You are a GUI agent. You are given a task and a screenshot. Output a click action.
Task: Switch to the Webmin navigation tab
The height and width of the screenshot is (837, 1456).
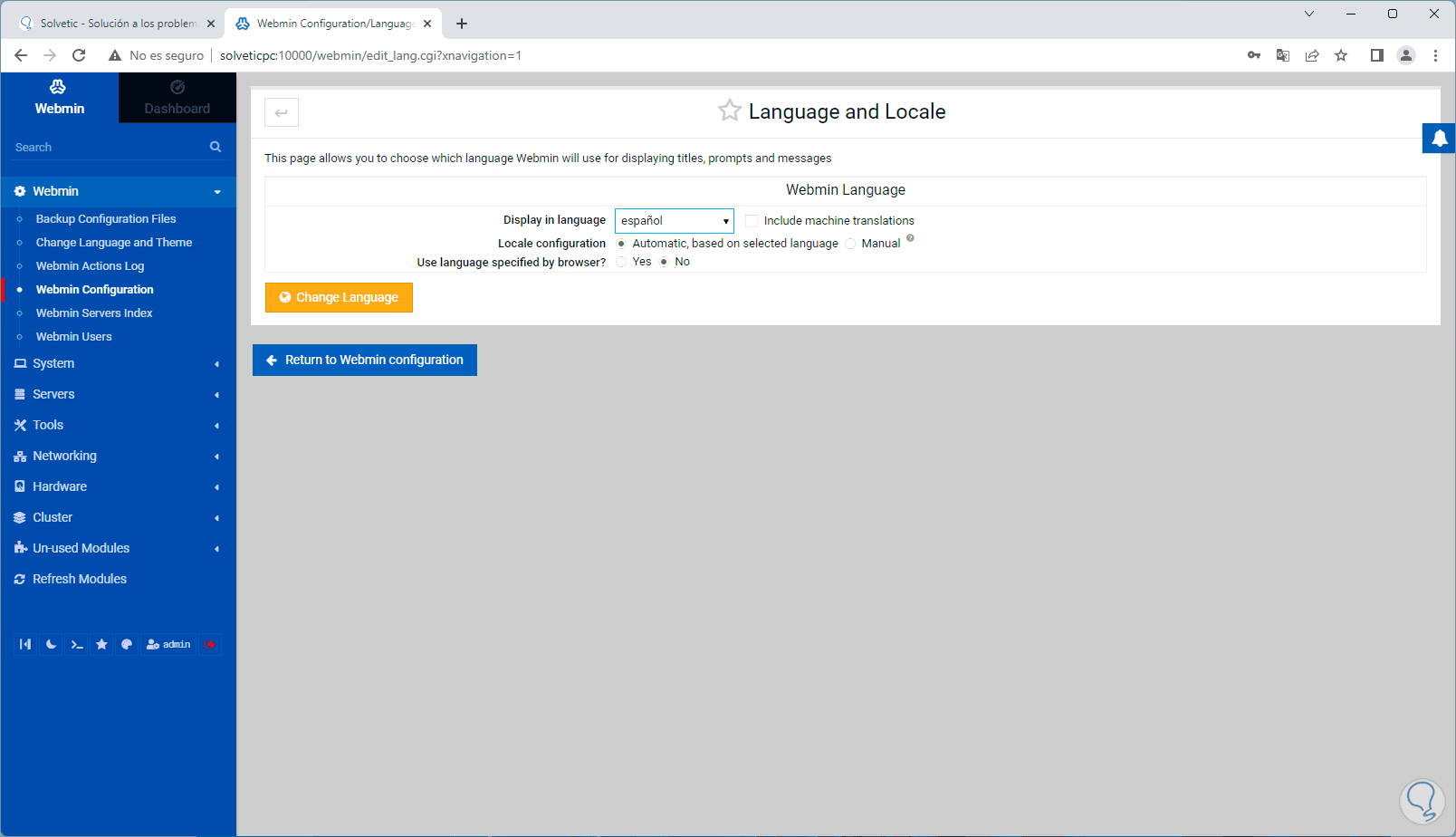60,98
